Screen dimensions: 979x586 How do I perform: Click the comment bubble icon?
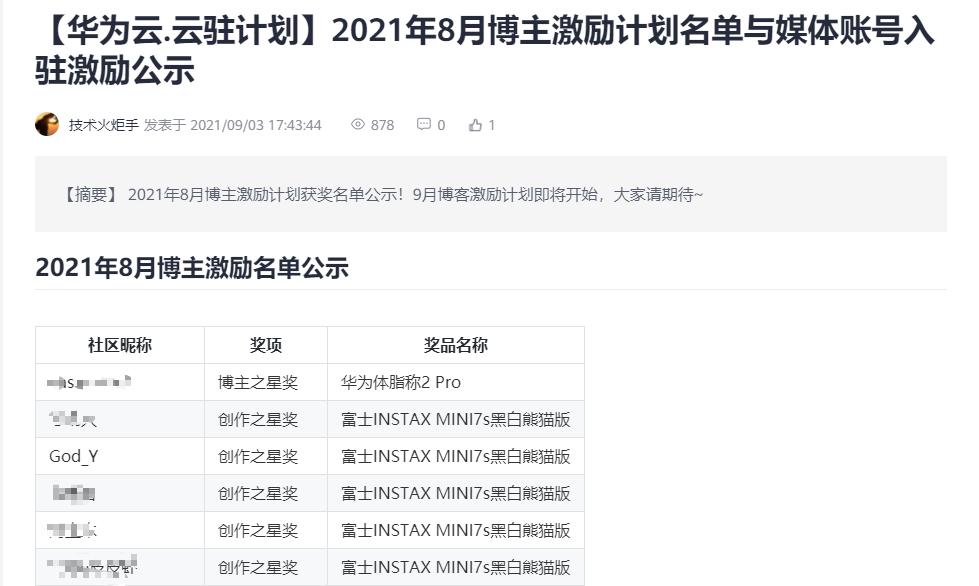[x=424, y=124]
